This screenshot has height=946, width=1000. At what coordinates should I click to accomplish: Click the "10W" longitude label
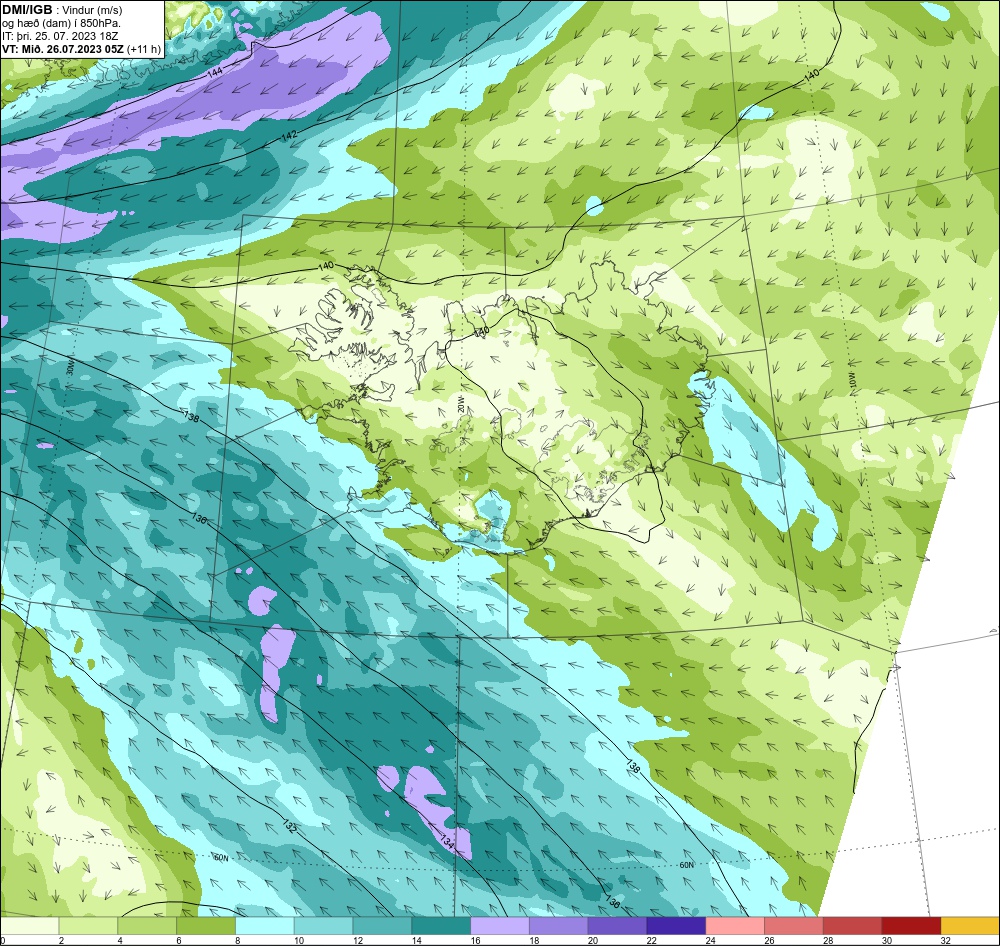(x=853, y=381)
